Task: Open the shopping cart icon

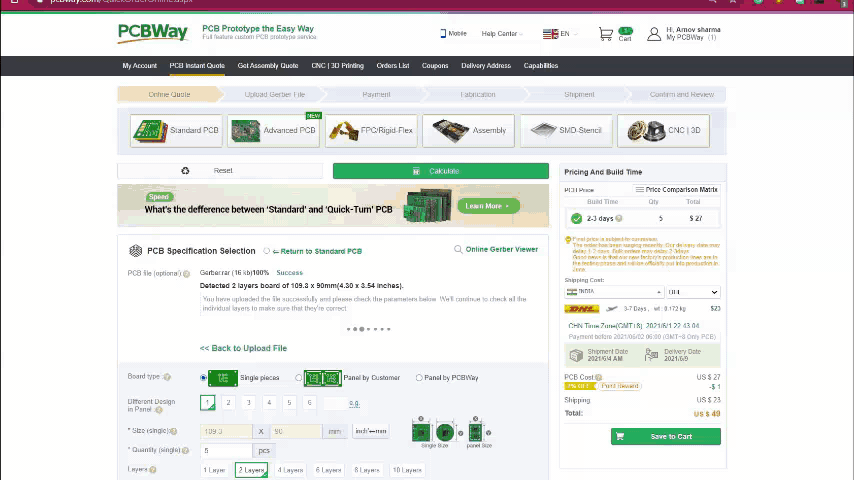Action: 606,34
